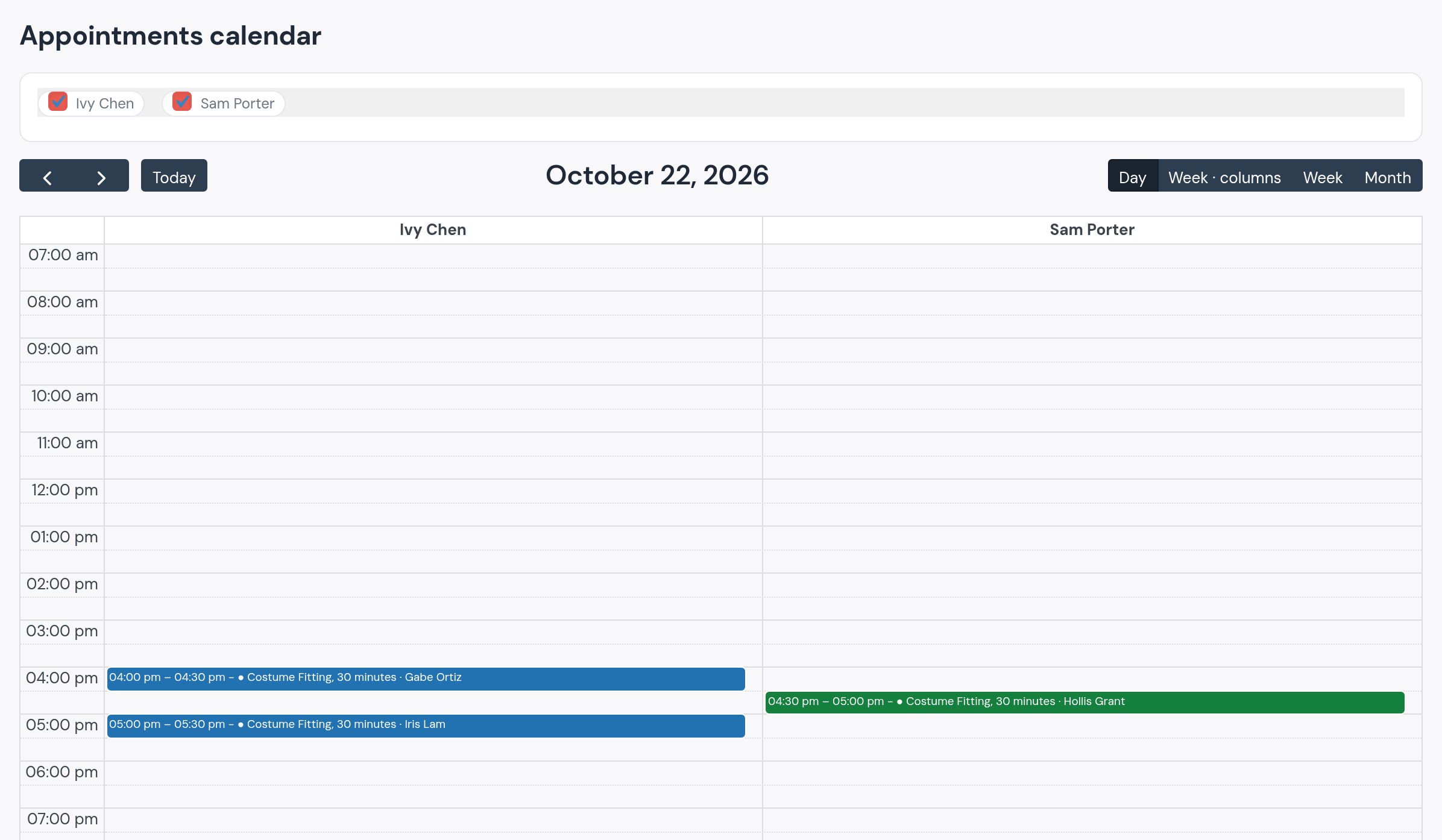Image resolution: width=1442 pixels, height=840 pixels.
Task: Click the 05:00 pm time label
Action: [62, 725]
